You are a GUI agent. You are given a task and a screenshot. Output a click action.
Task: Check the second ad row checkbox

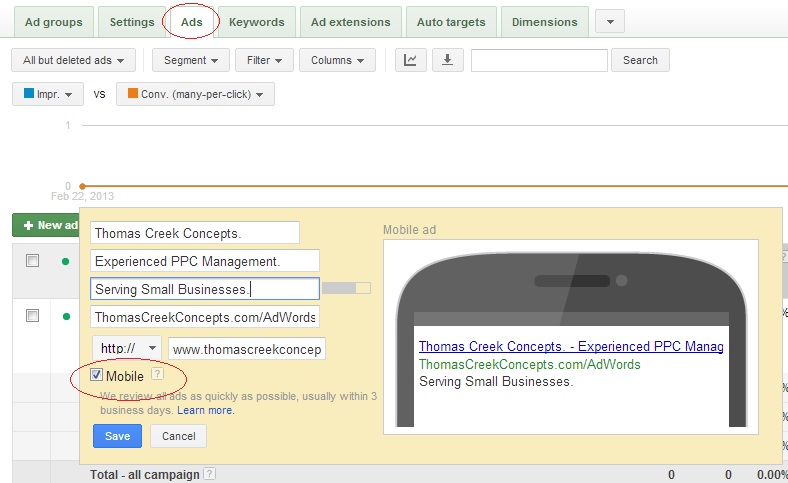[x=33, y=316]
